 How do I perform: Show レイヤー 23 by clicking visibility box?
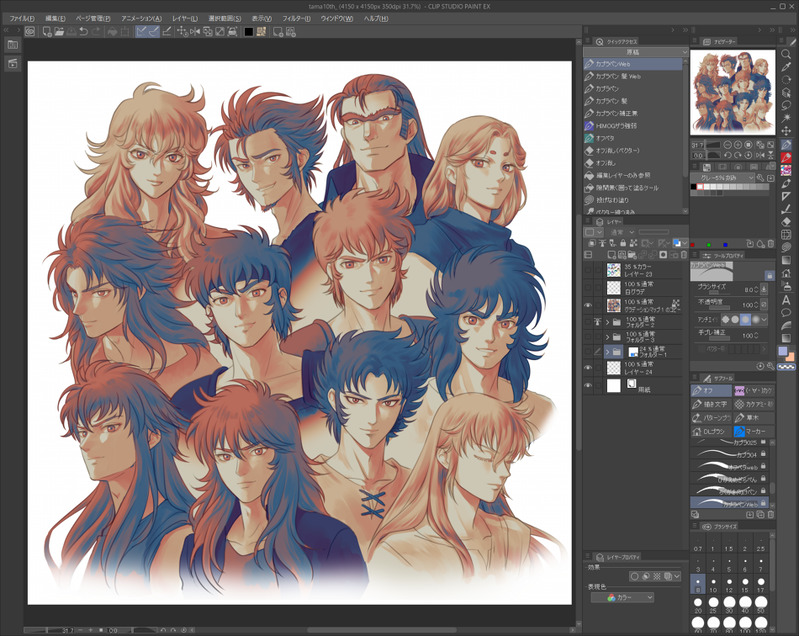click(588, 270)
